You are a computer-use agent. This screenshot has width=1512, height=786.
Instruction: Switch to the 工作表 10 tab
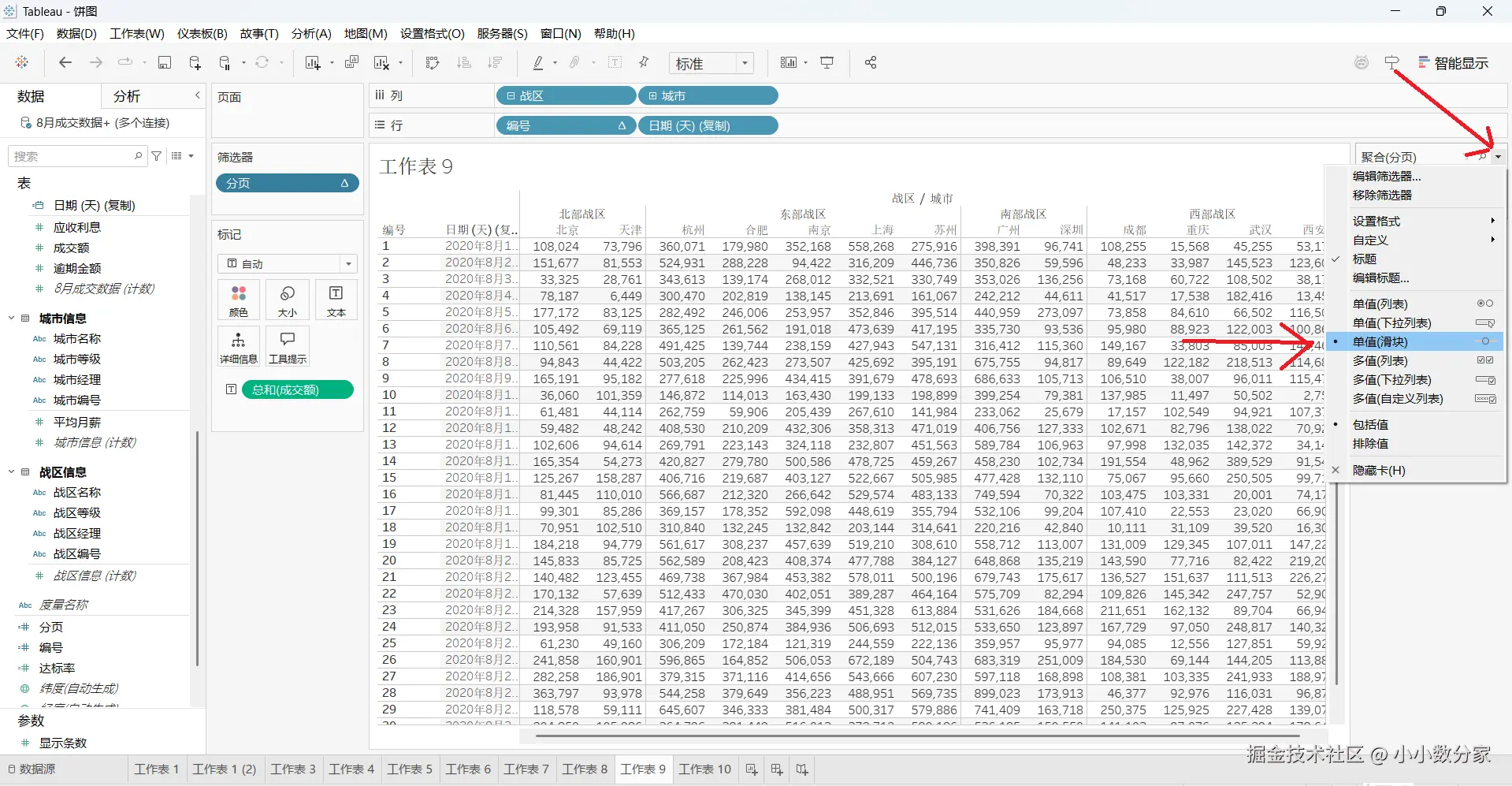click(704, 769)
